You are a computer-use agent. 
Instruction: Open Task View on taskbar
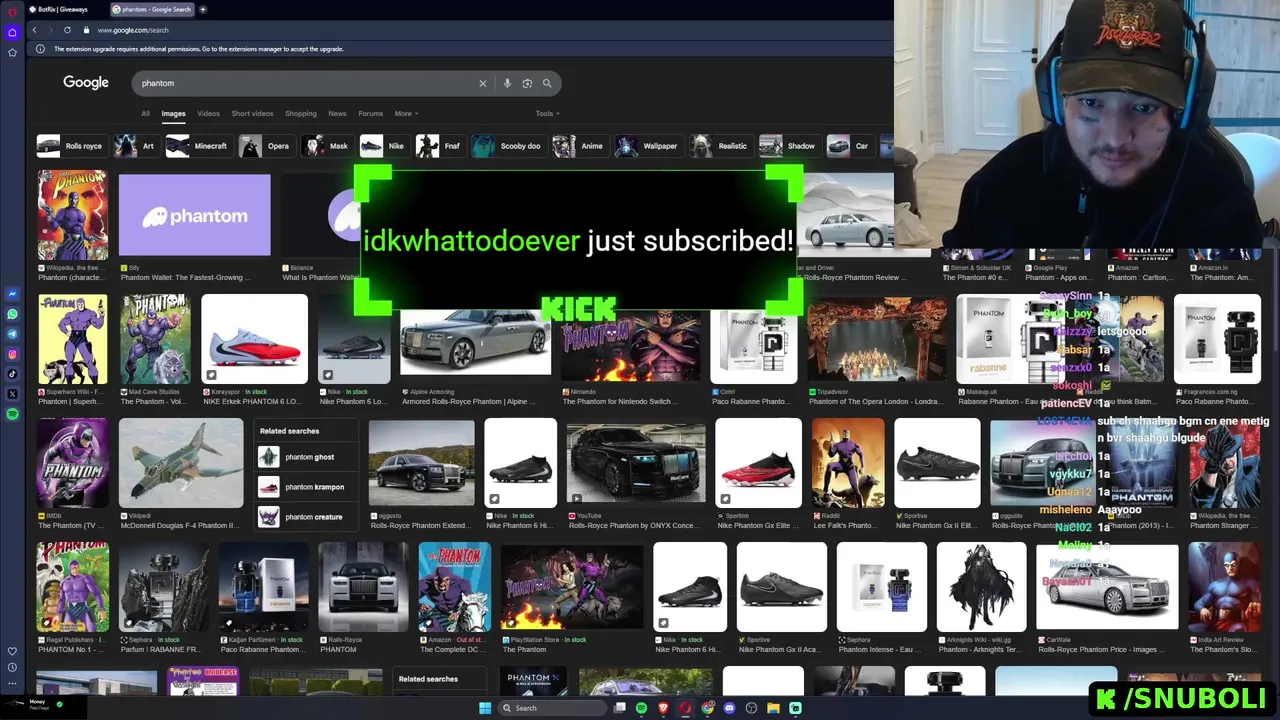click(x=620, y=708)
